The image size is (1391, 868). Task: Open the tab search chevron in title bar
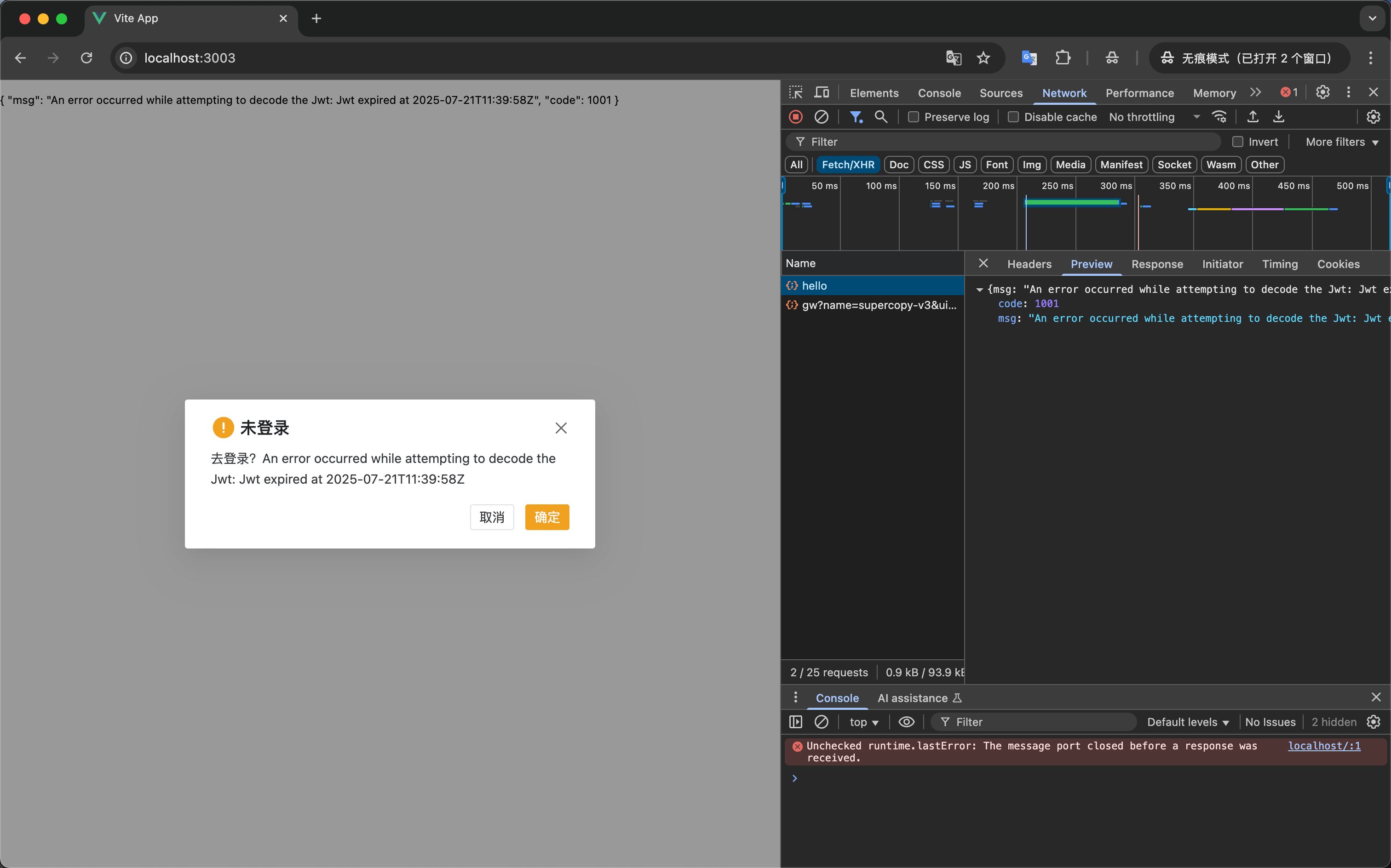(1372, 18)
